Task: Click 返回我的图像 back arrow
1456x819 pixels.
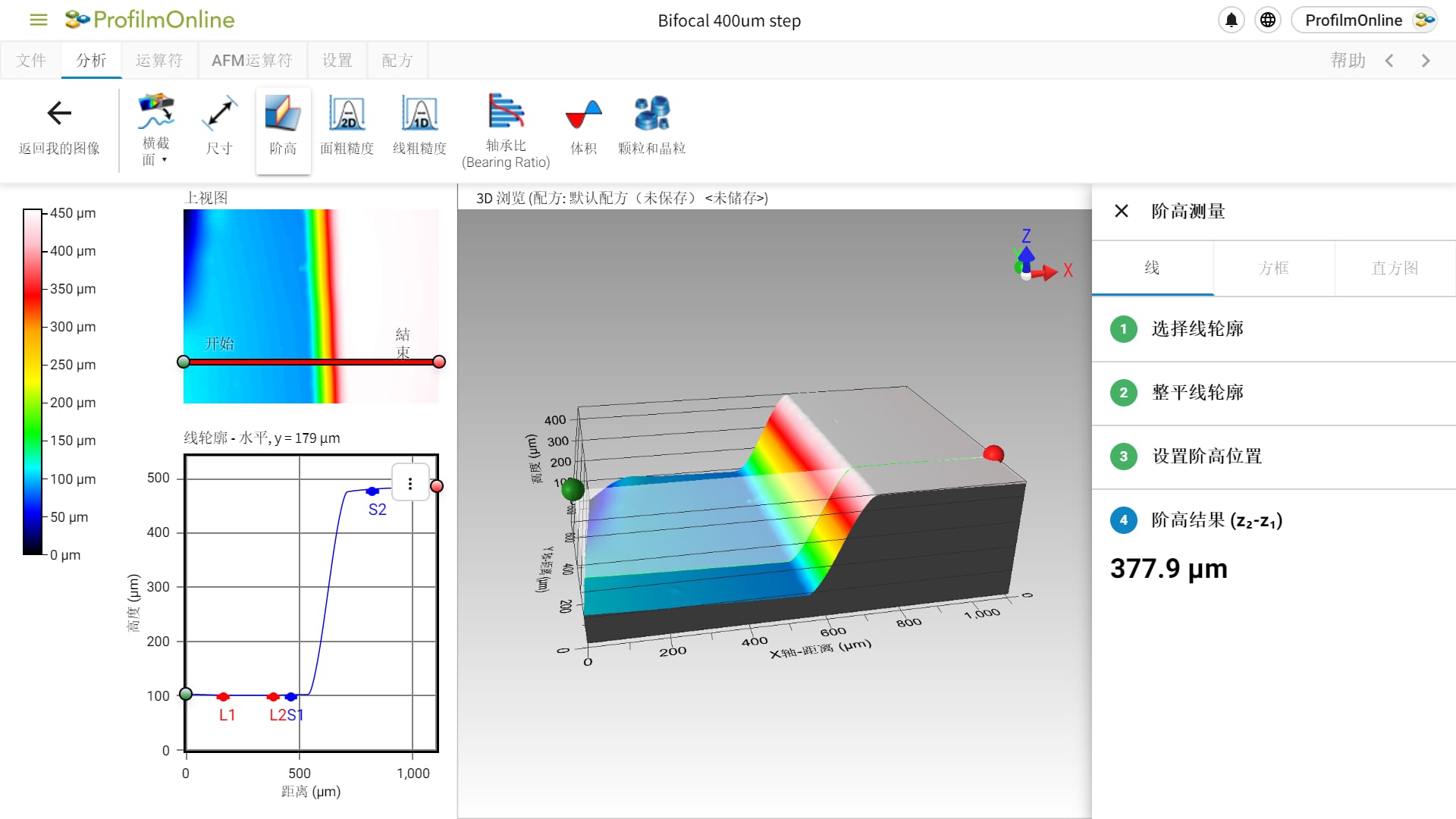Action: coord(59,127)
